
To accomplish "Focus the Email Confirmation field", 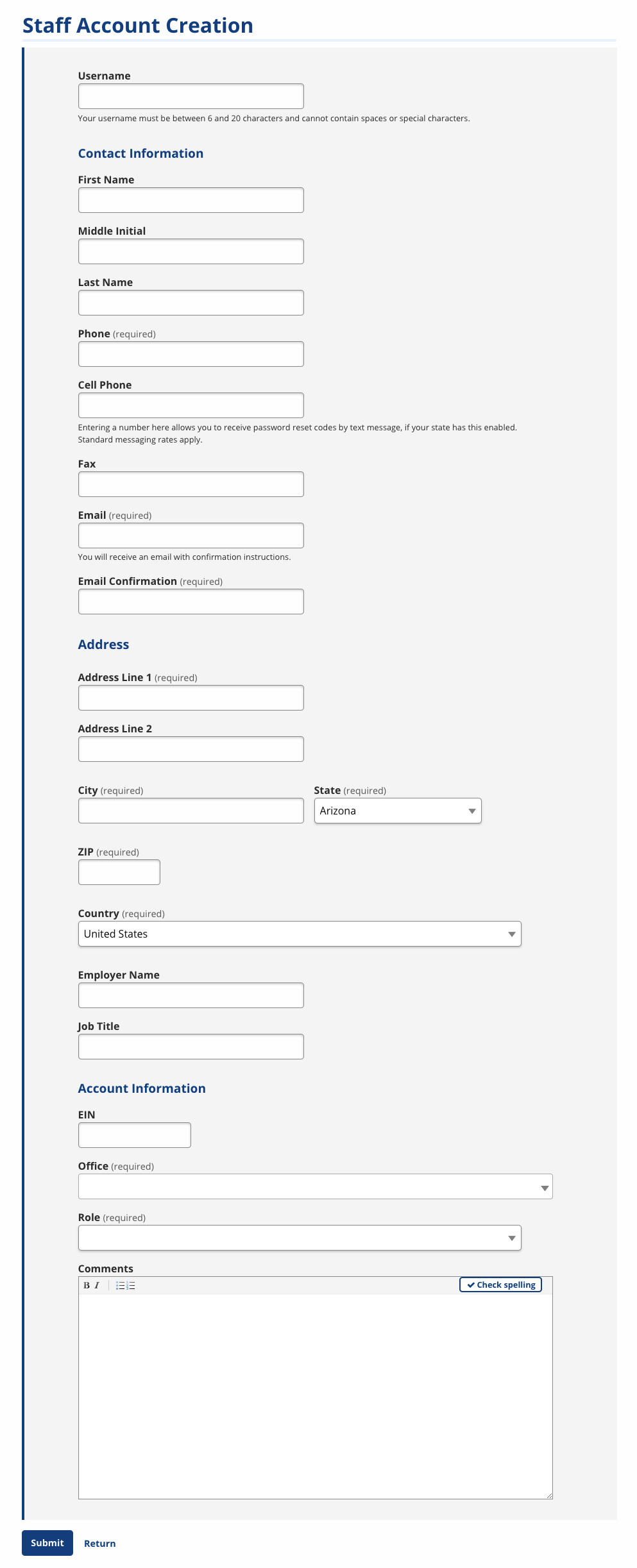I will pyautogui.click(x=191, y=601).
